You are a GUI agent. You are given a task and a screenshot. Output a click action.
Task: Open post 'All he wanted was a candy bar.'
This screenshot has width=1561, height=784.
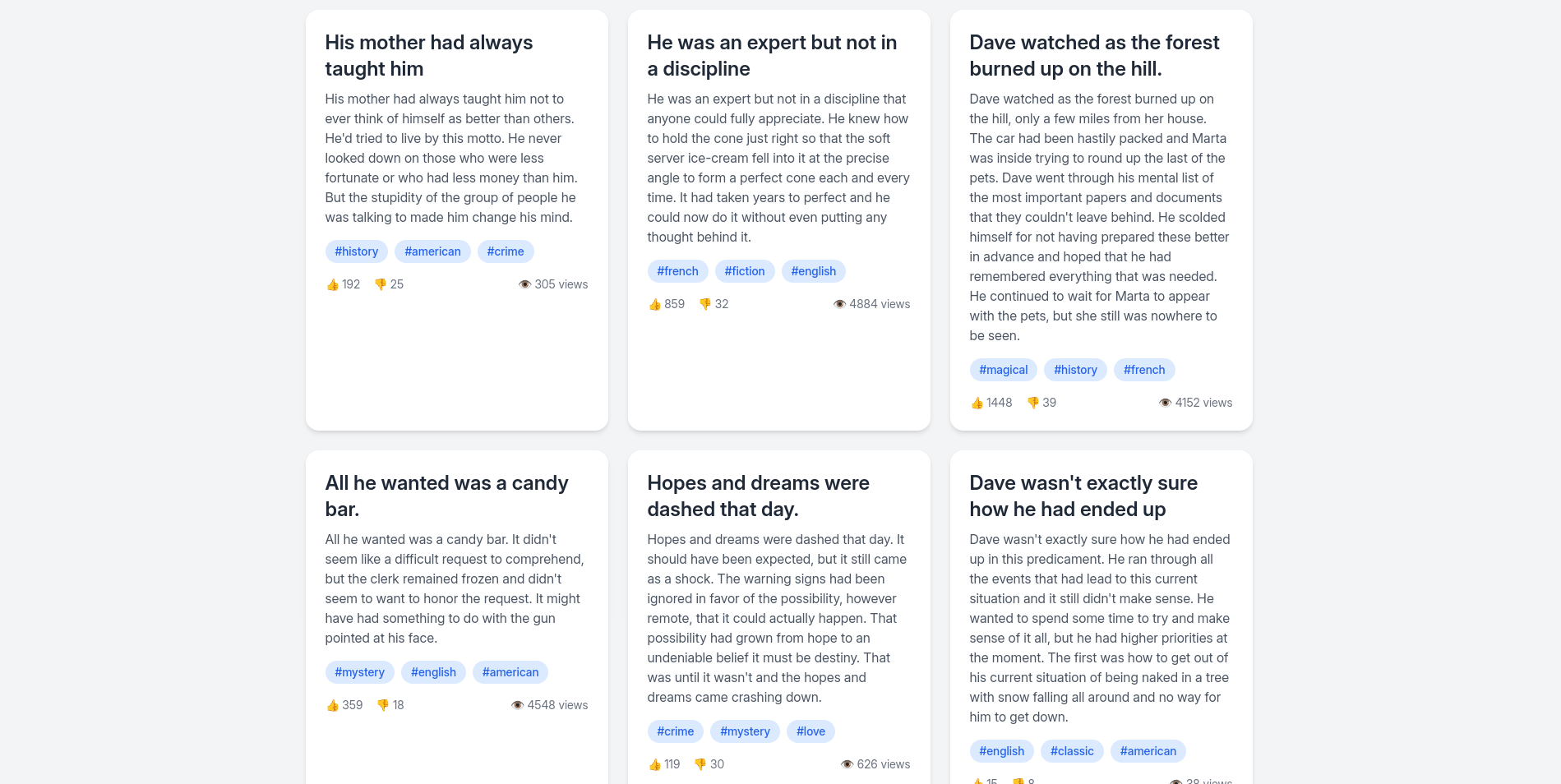[446, 496]
